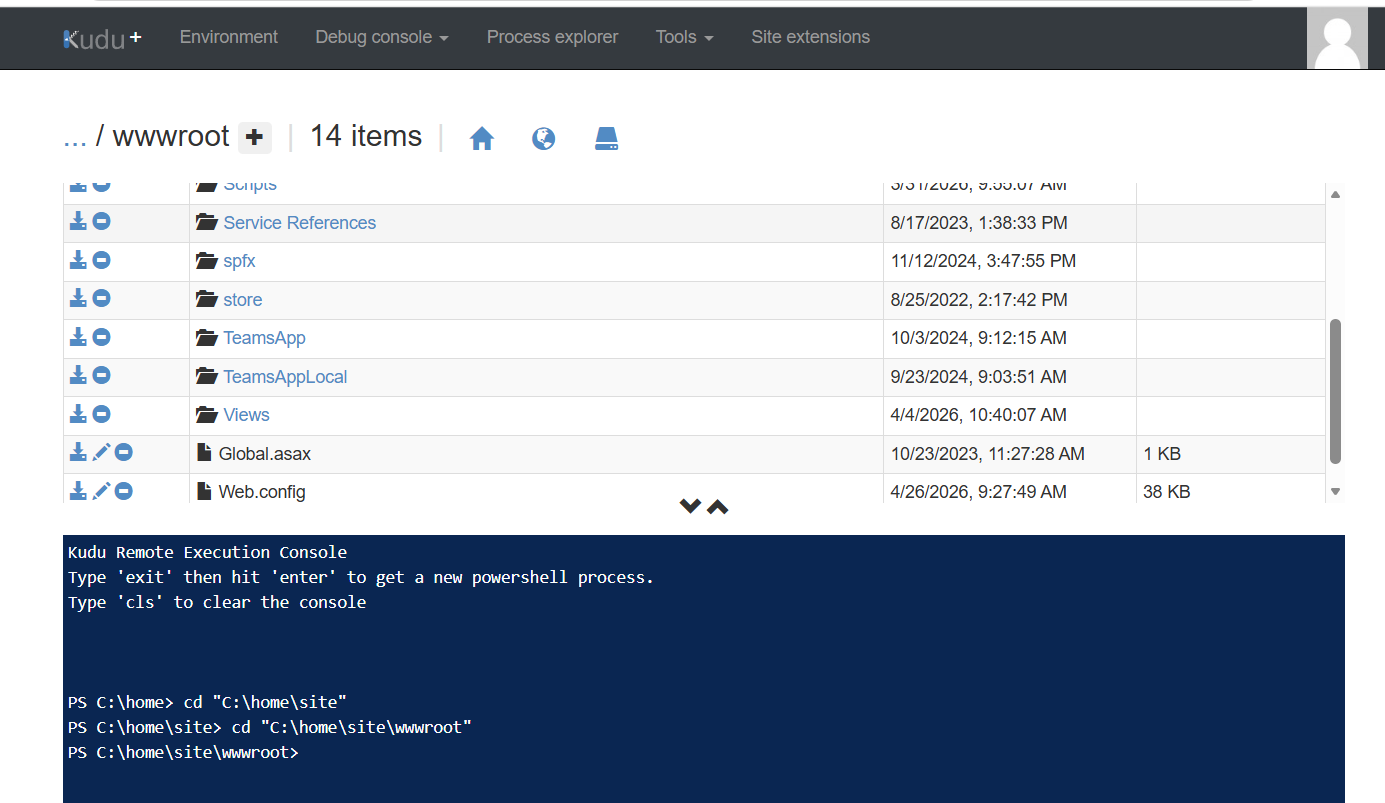Viewport: 1385px width, 803px height.
Task: Expand file list with up chevron
Action: coord(717,507)
